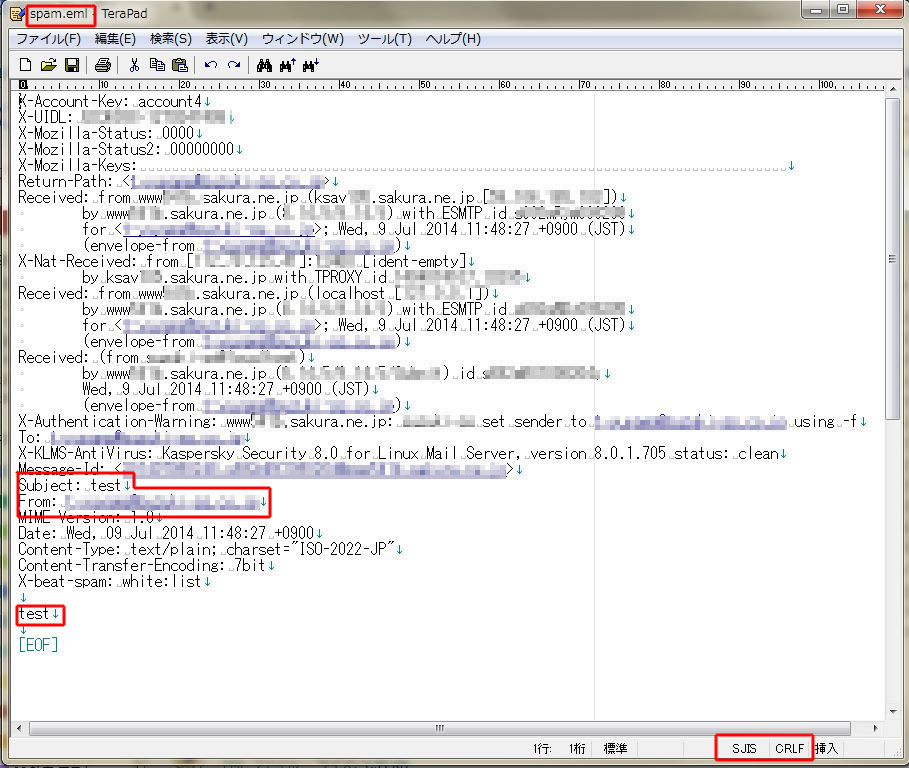Click the X-Mozilla-Keys: line
The width and height of the screenshot is (909, 768).
[406, 166]
